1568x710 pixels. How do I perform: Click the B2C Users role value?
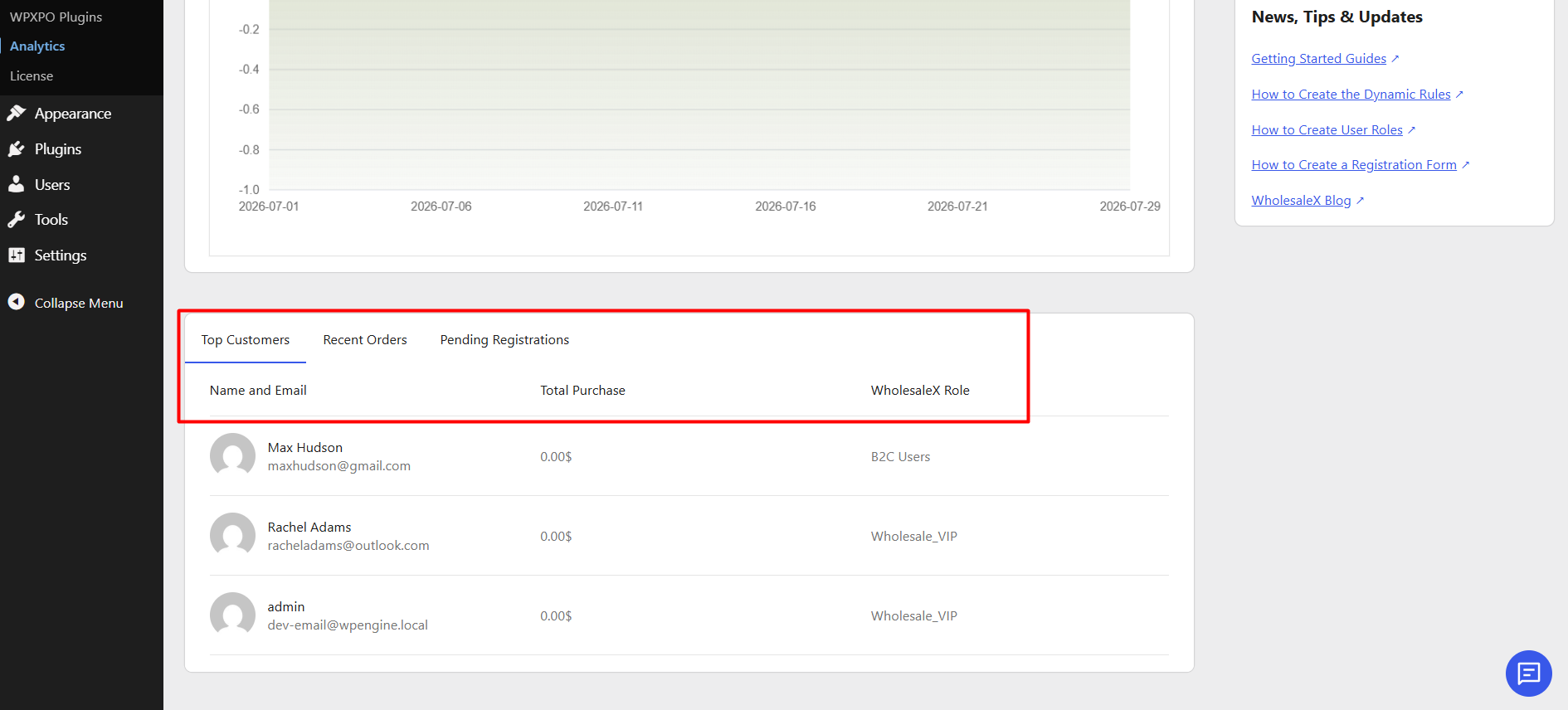900,456
